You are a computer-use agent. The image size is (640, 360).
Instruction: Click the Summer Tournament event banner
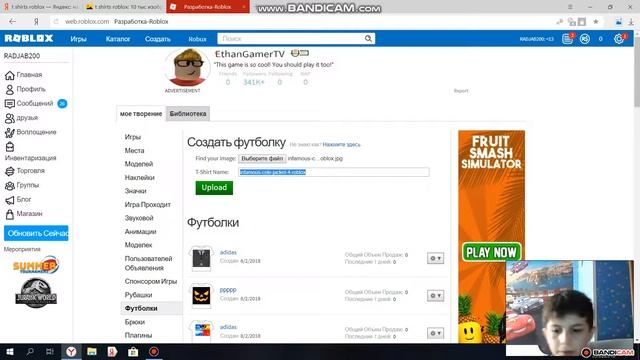(x=36, y=265)
